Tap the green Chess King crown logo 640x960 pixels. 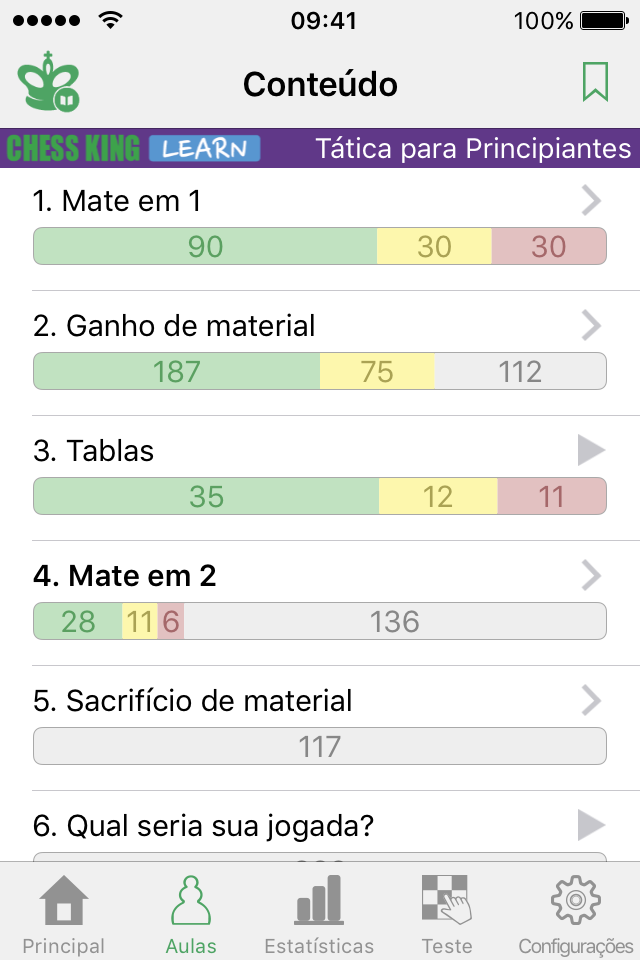point(48,82)
